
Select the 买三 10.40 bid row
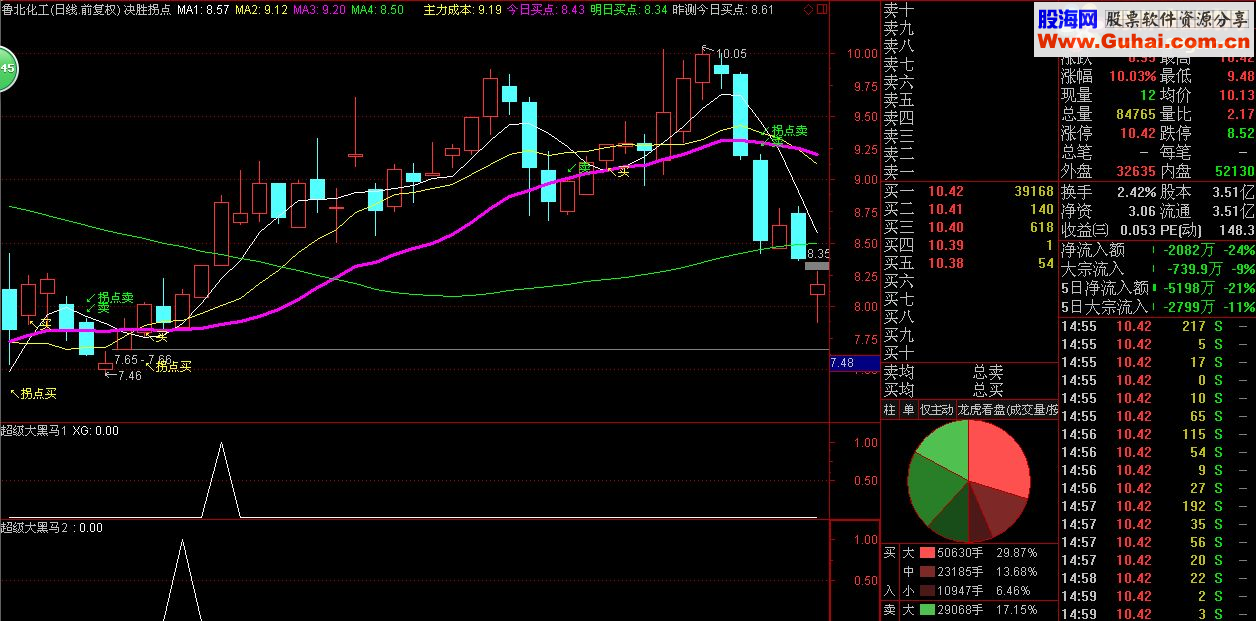coord(969,227)
